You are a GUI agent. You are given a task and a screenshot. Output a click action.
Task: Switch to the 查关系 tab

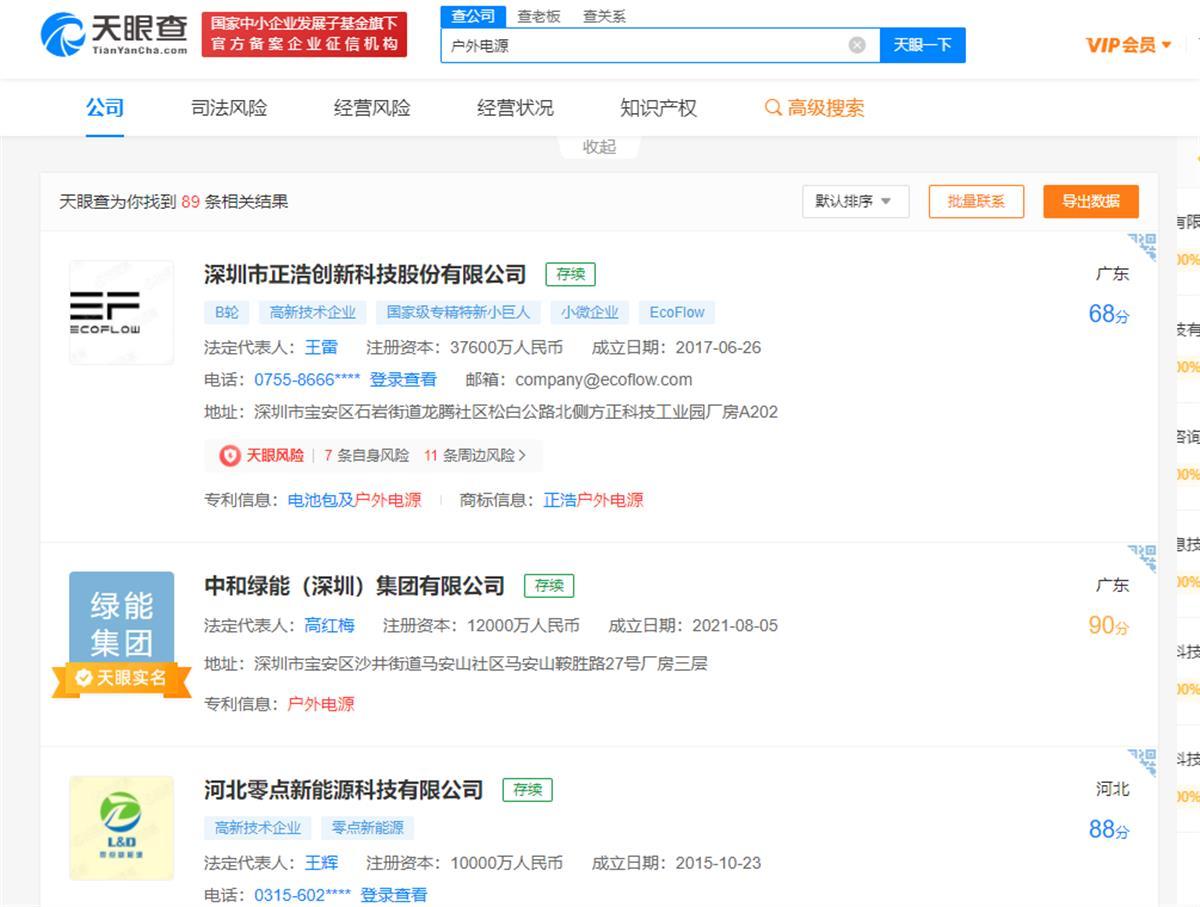click(x=604, y=16)
